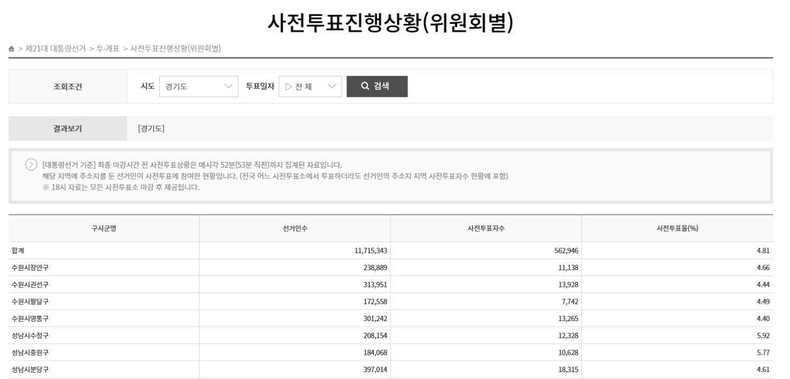Click 사전투표진행상황(위원회별) breadcrumb item
The height and width of the screenshot is (379, 790).
pyautogui.click(x=175, y=49)
